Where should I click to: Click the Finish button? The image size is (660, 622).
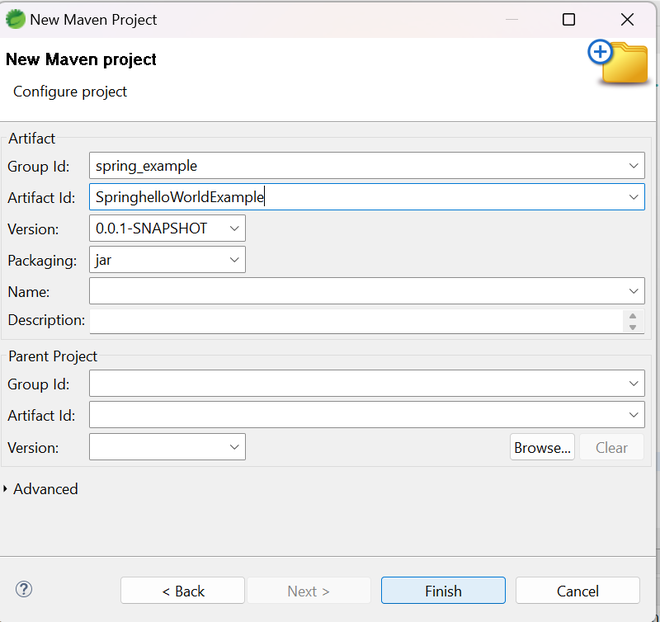click(443, 591)
